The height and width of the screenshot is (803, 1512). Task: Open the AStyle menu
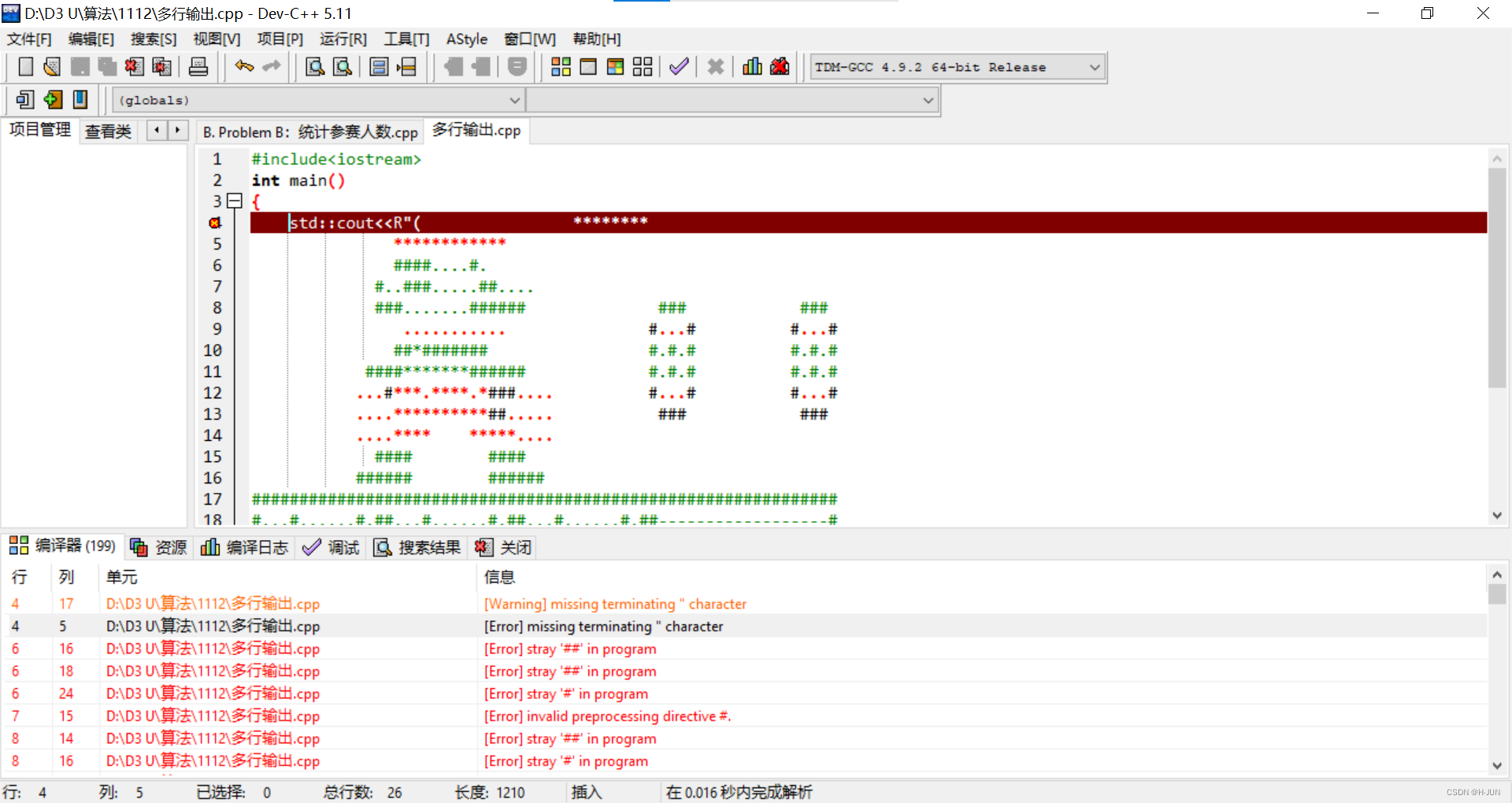tap(466, 39)
